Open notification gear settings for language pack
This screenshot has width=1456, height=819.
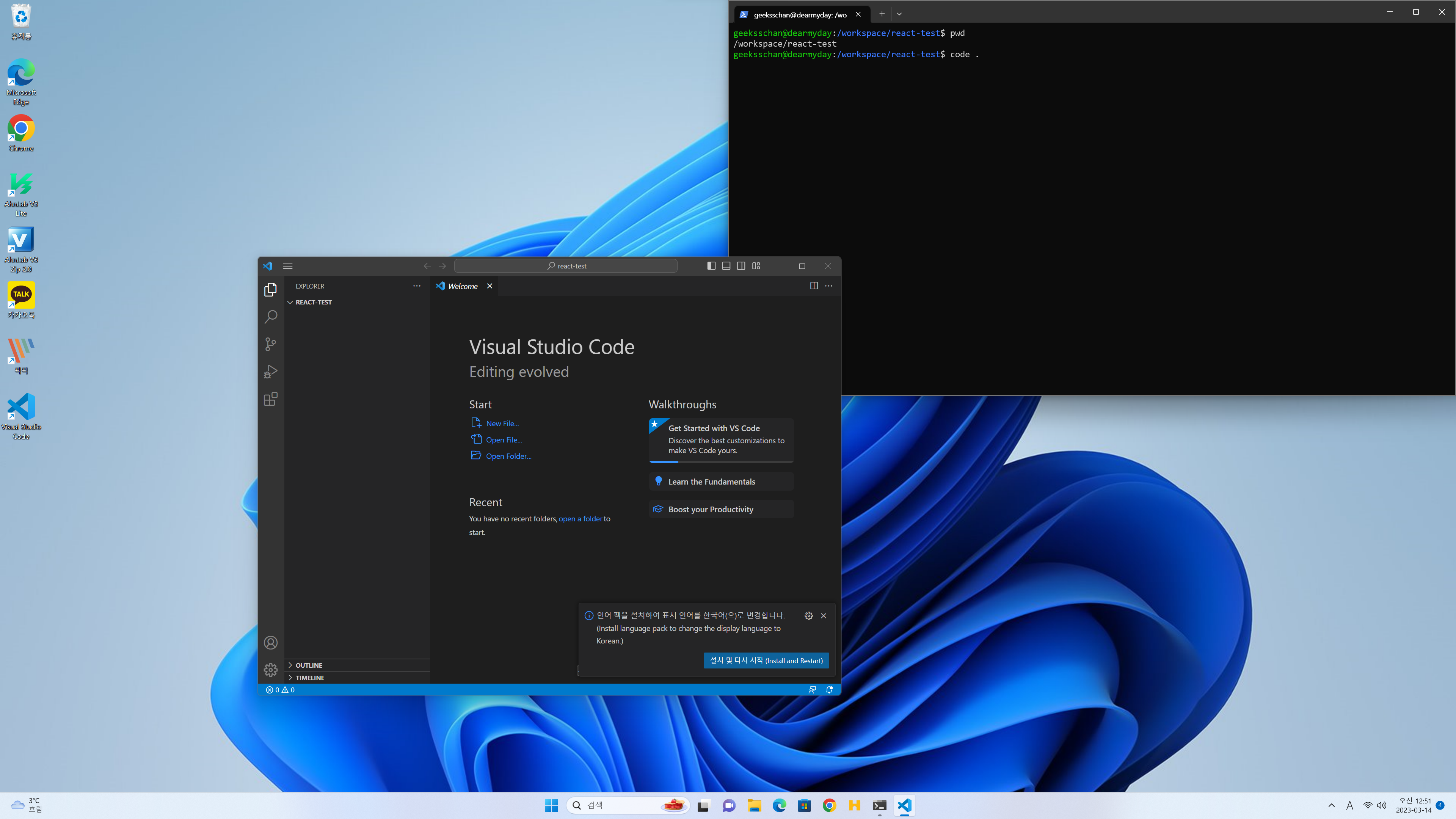pyautogui.click(x=809, y=616)
